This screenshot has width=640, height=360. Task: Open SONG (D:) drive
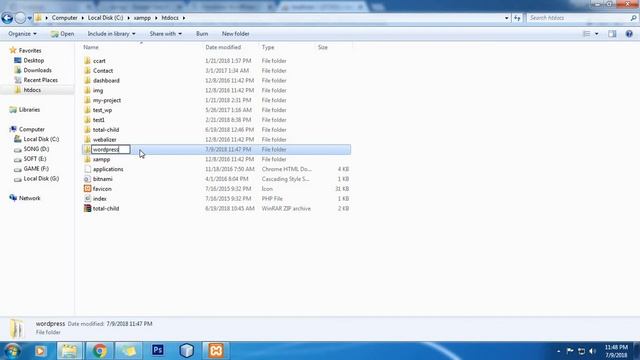coord(36,149)
